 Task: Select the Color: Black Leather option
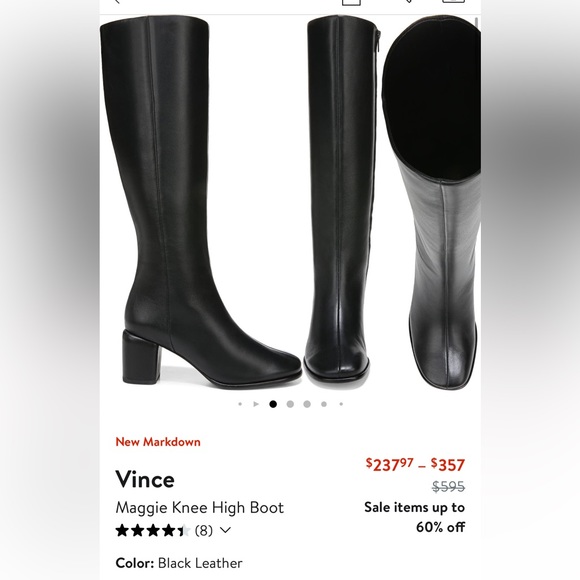pyautogui.click(x=179, y=563)
